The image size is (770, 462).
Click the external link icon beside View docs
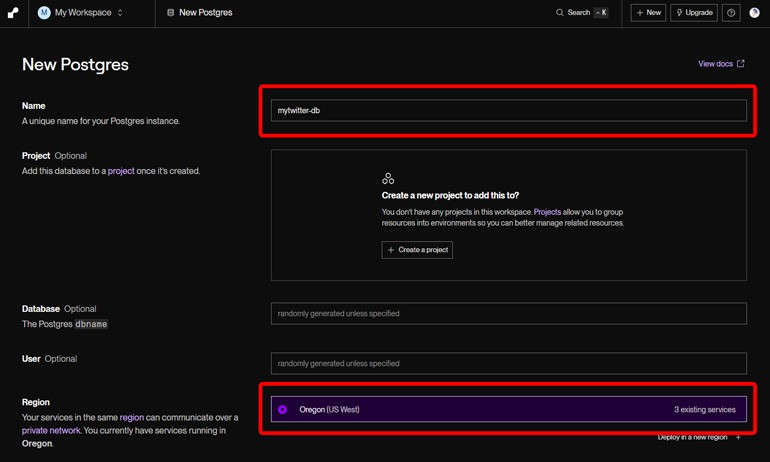click(741, 64)
